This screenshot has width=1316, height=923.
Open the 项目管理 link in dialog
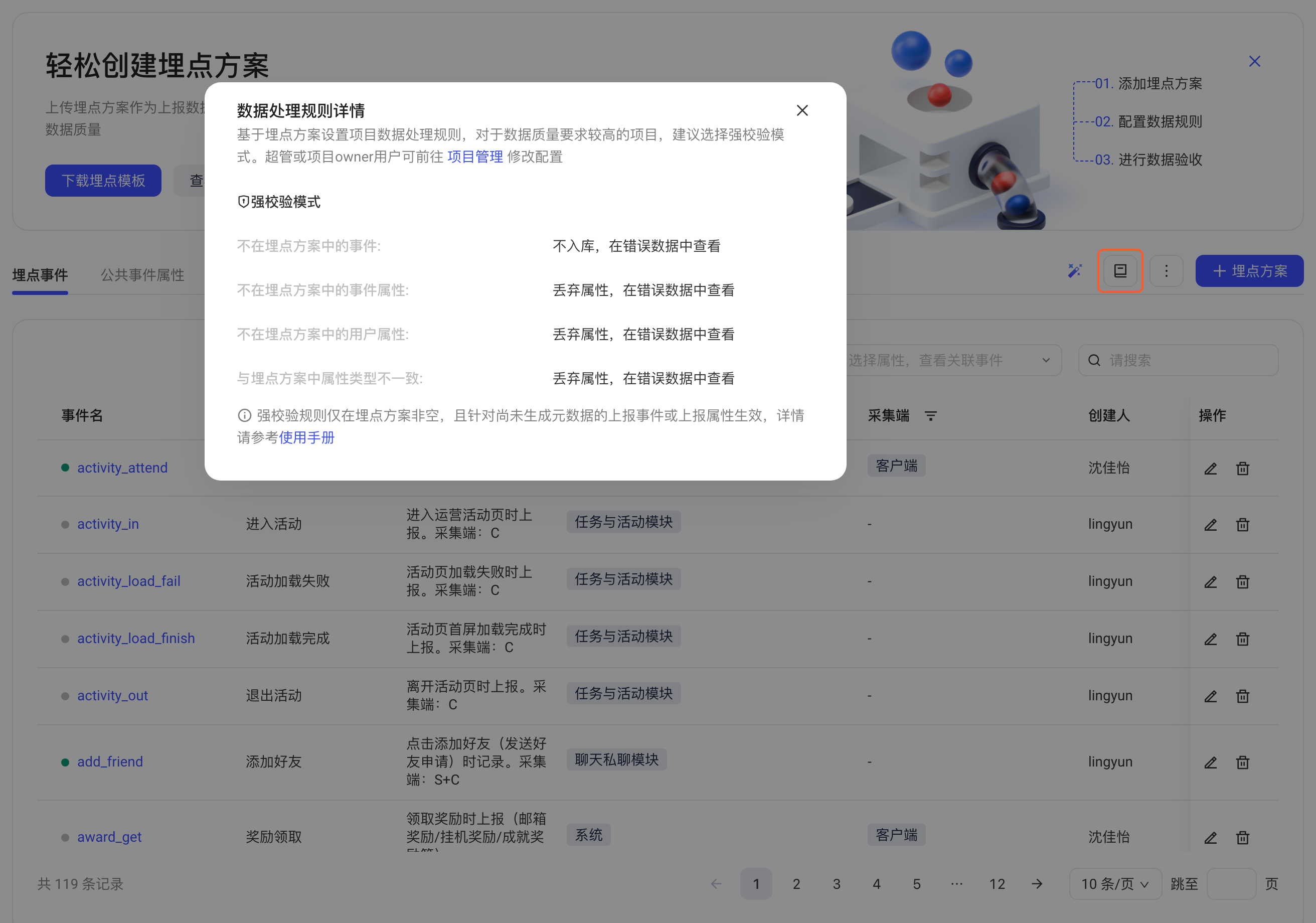pos(474,157)
